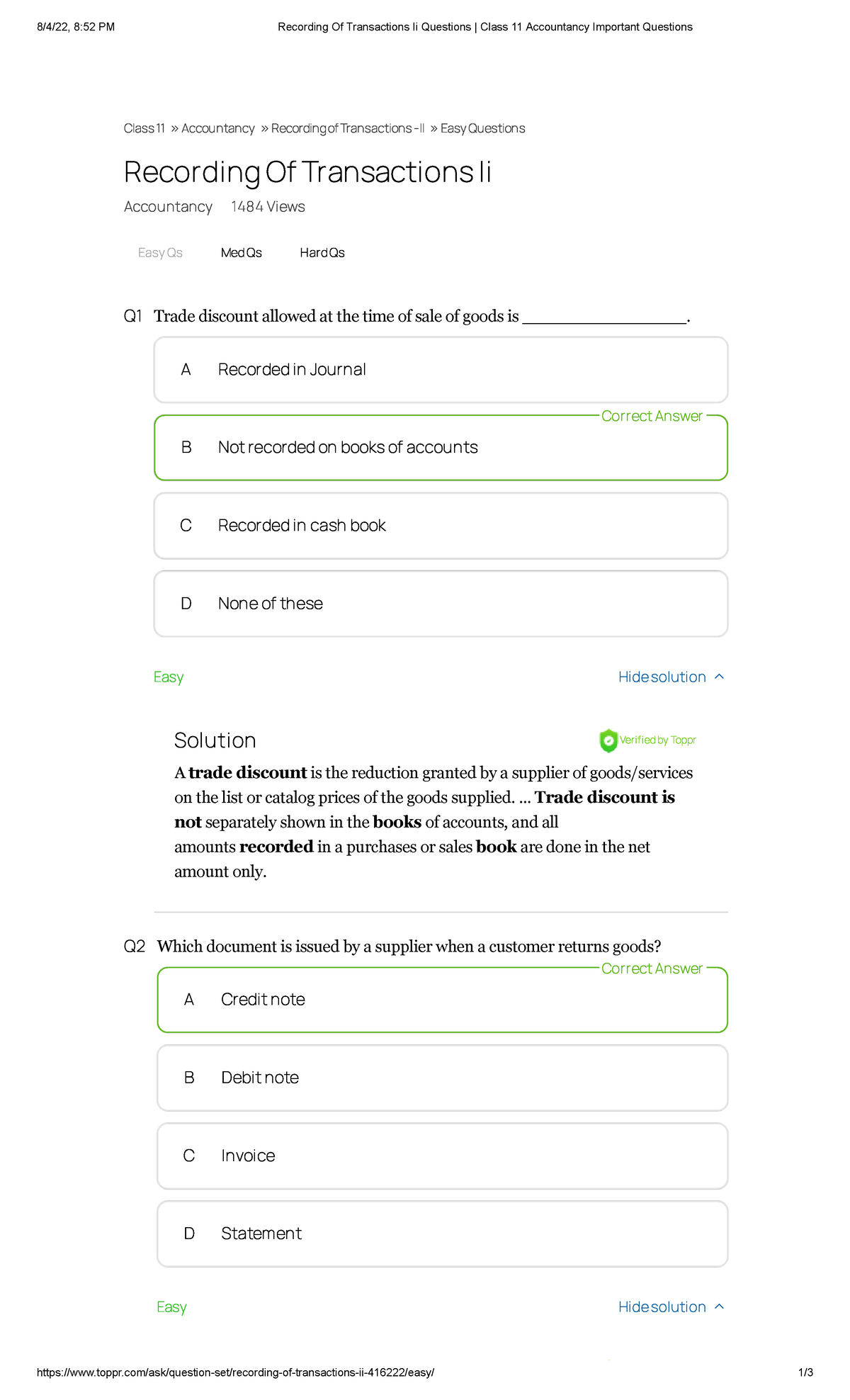Click the toppr.com URL in footer
850x1400 pixels.
coord(235,1372)
